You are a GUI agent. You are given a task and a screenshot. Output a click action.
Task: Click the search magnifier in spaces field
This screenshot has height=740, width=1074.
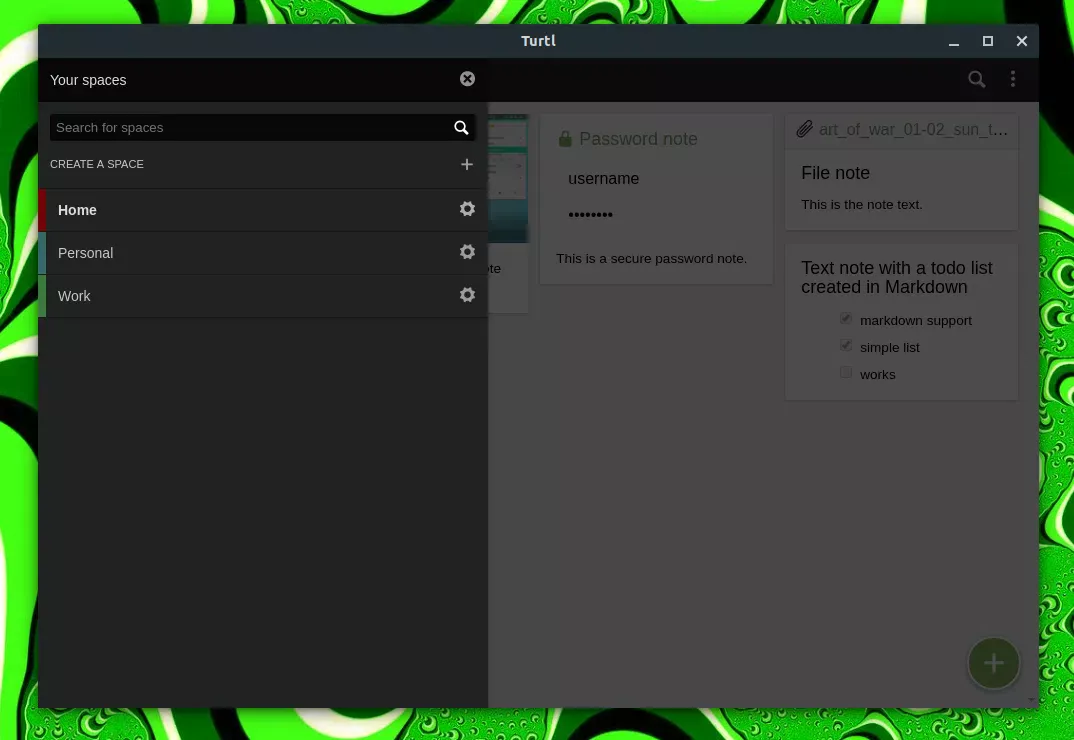[x=461, y=128]
